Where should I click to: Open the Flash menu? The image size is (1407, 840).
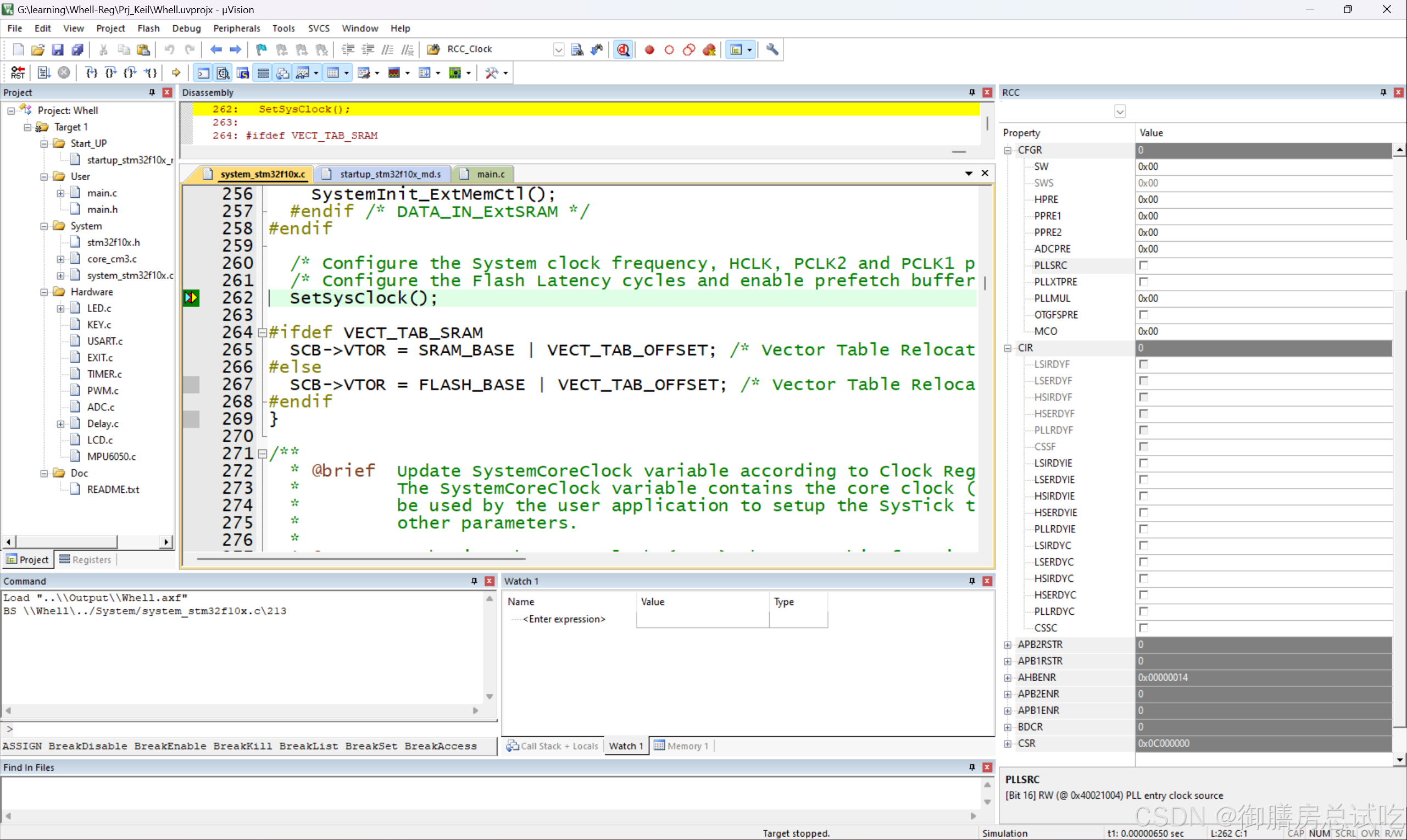coord(148,29)
